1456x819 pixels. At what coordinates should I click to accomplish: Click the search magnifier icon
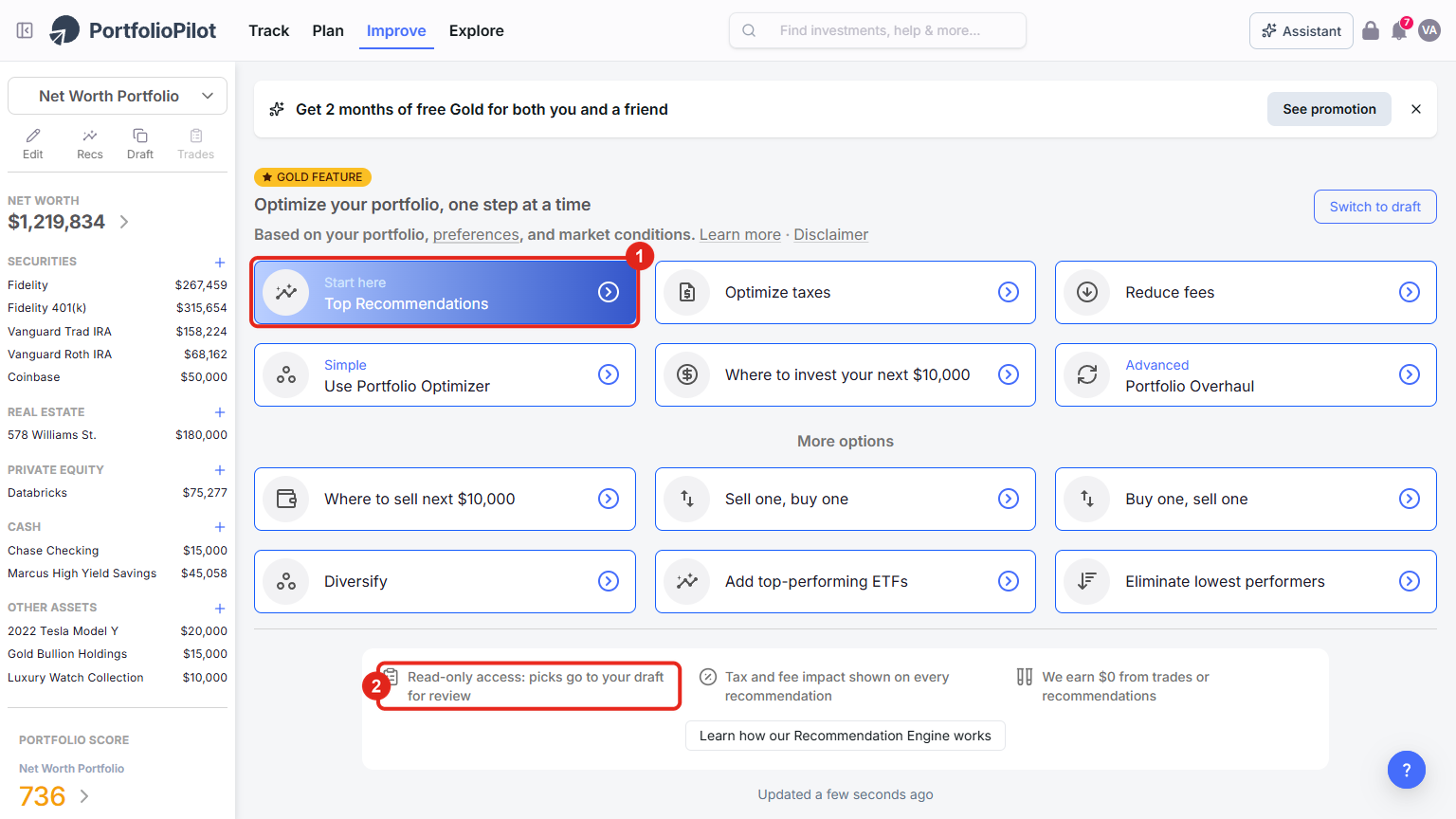749,30
